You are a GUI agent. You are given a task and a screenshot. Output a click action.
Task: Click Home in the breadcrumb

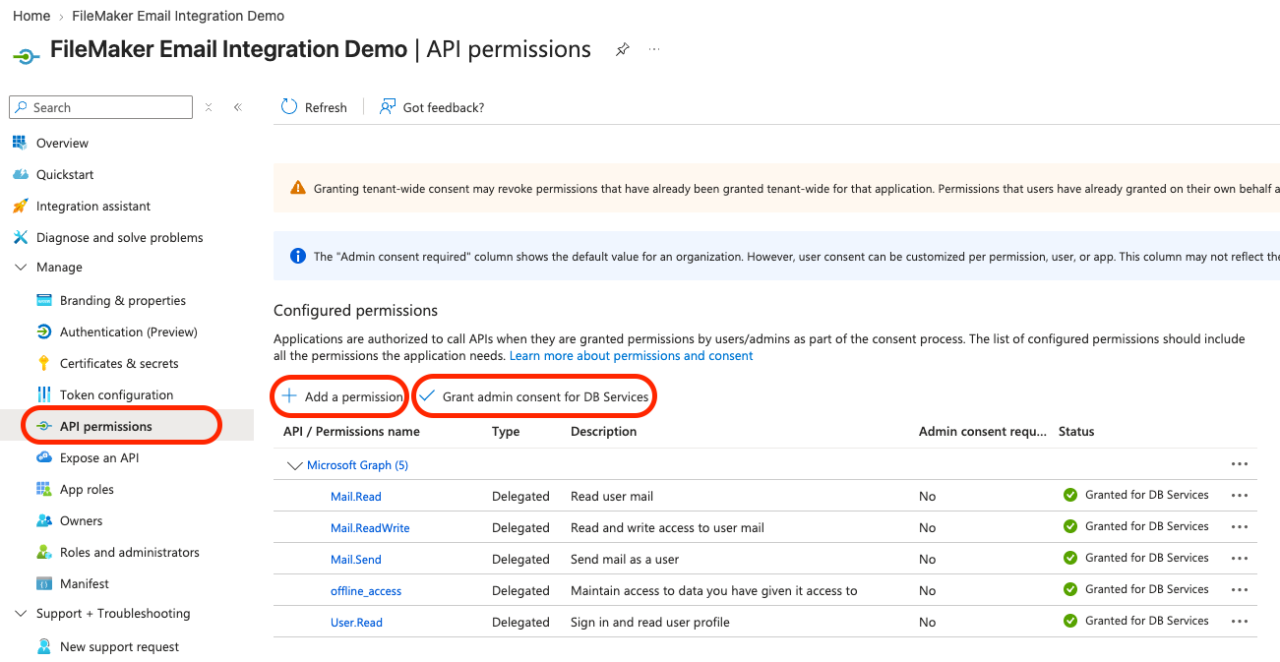(32, 16)
